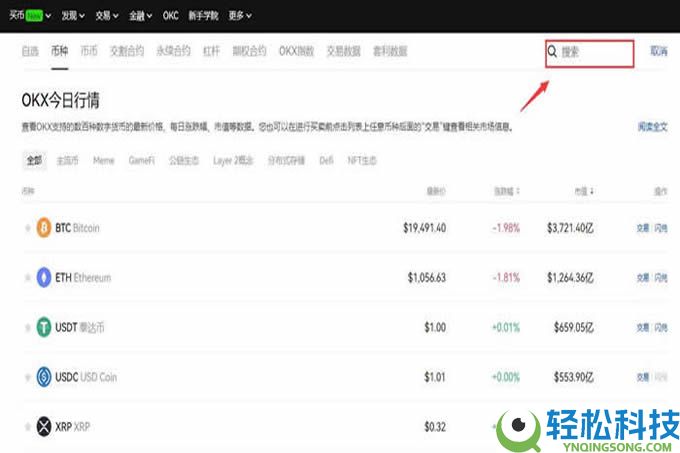Click the search magnifier icon
680x453 pixels.
point(552,52)
